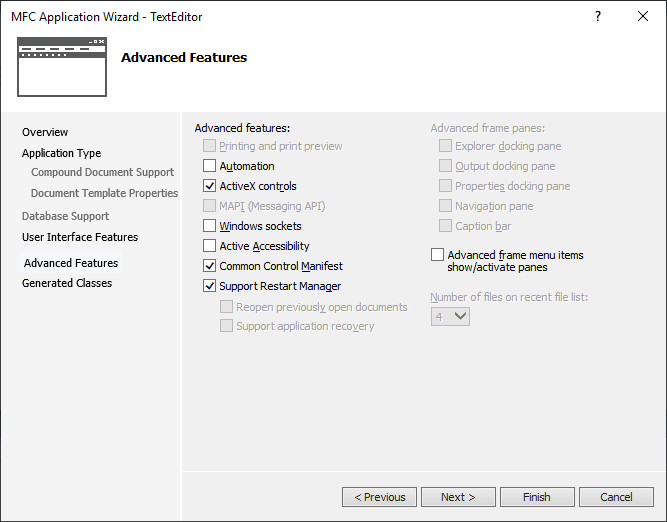Image resolution: width=667 pixels, height=522 pixels.
Task: Switch to User Interface Features page
Action: click(x=80, y=237)
